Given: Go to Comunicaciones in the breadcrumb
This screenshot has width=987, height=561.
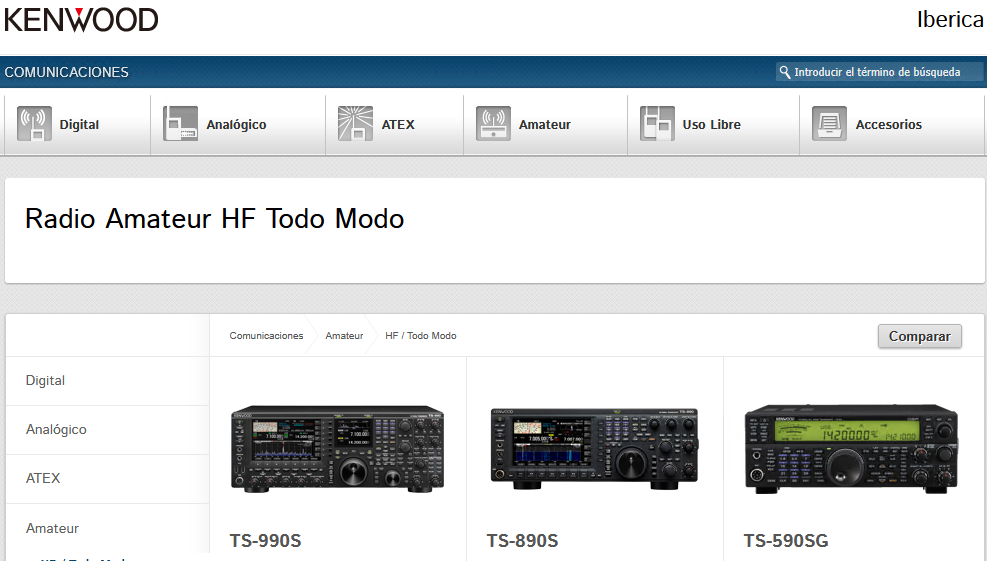Looking at the screenshot, I should point(266,336).
